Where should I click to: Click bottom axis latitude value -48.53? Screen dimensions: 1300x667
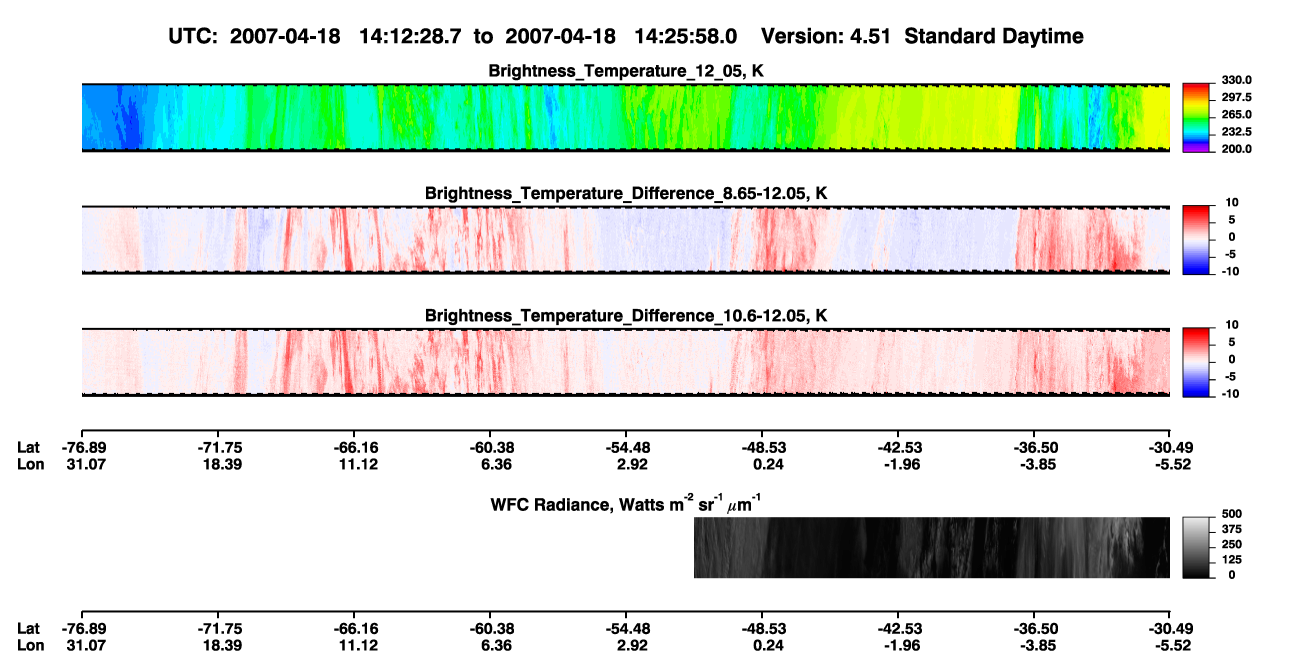click(x=762, y=629)
